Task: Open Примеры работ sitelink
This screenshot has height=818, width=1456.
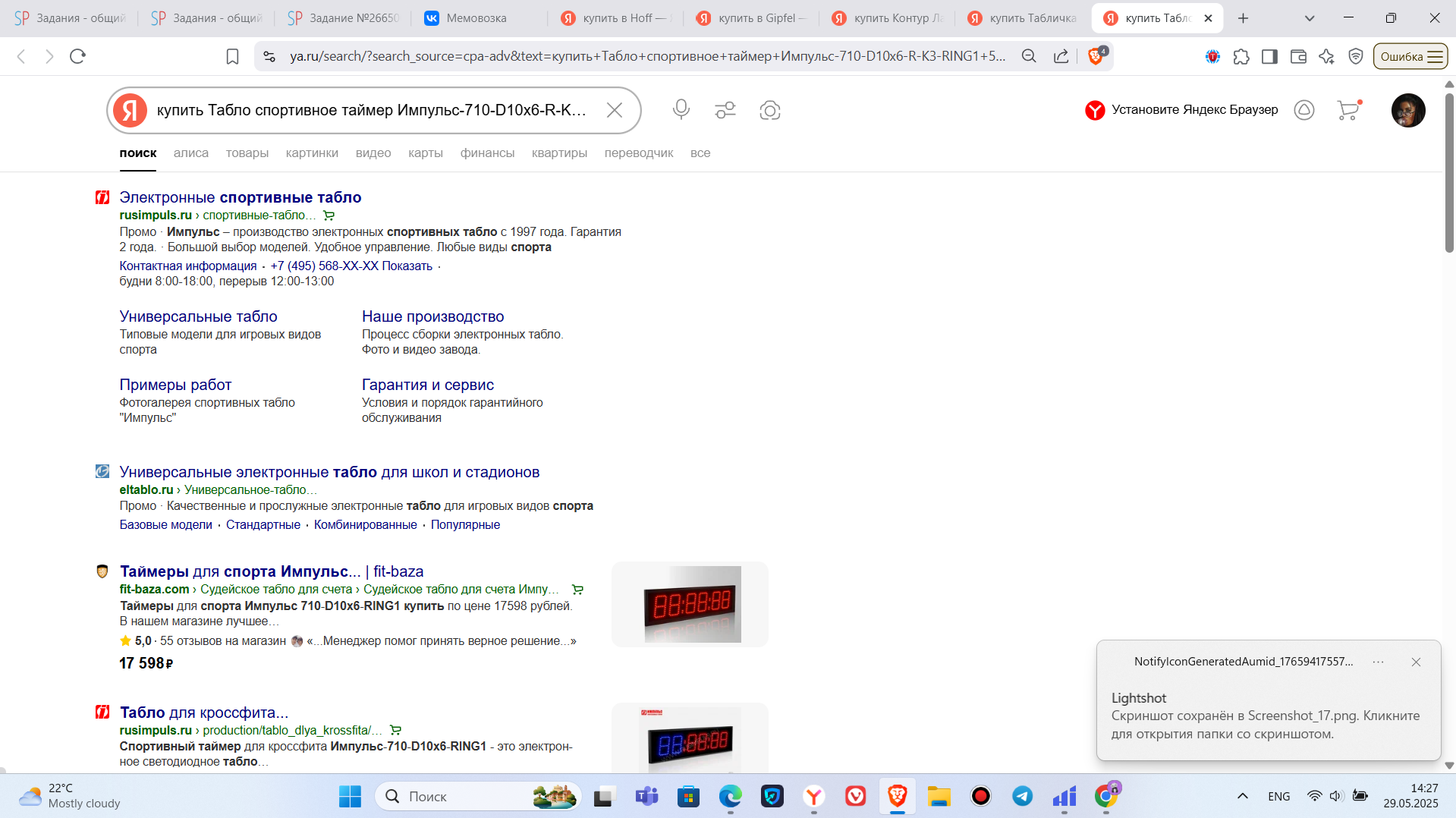Action: (x=175, y=385)
